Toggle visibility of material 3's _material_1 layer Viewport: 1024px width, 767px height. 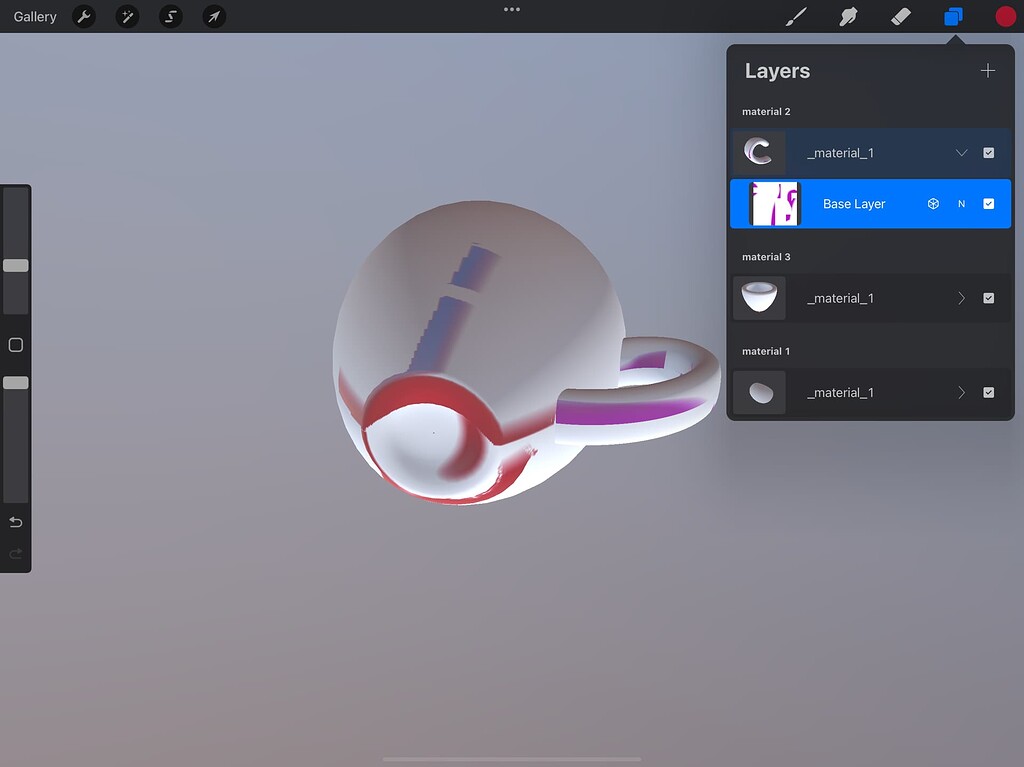pos(989,298)
